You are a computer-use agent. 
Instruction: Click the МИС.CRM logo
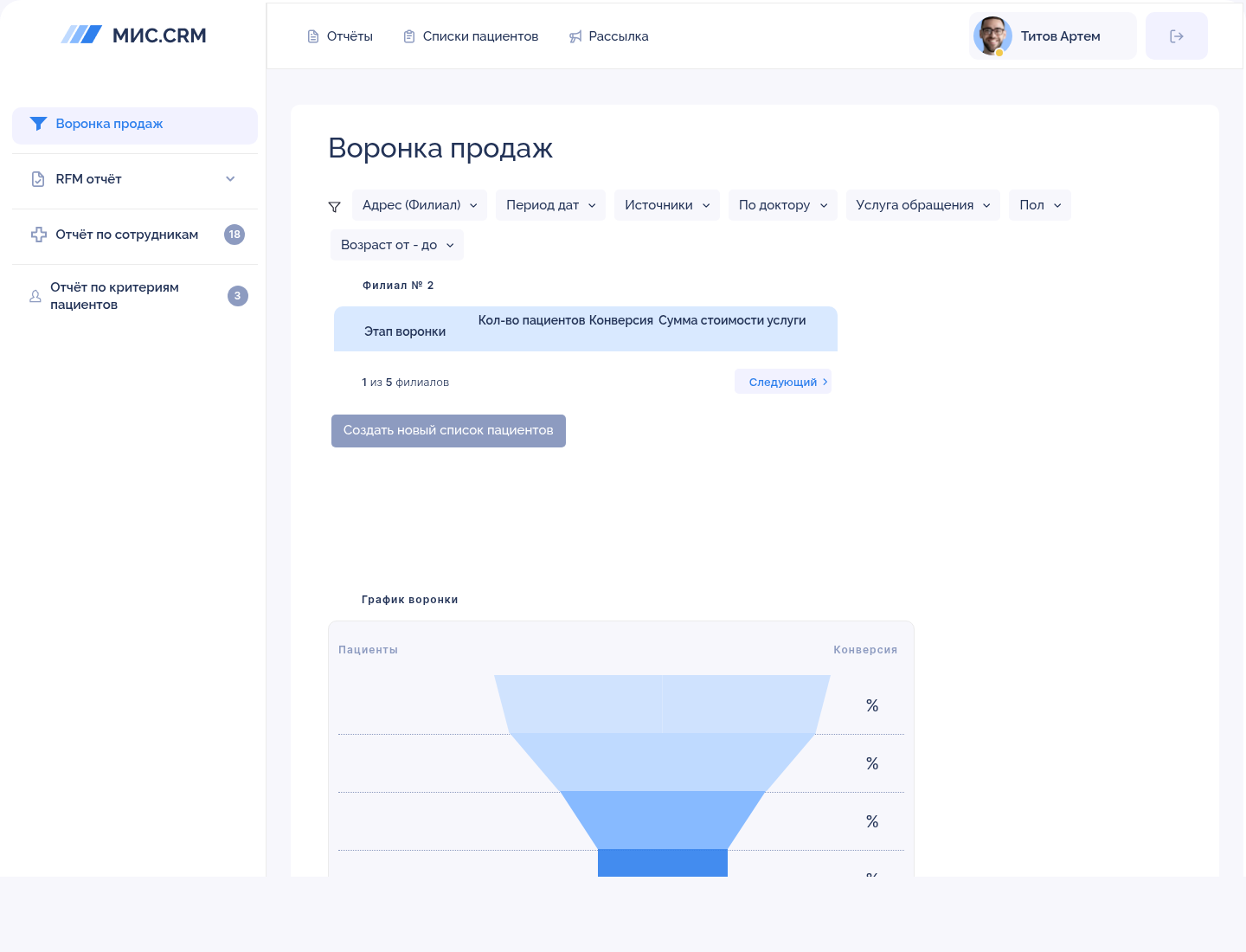point(133,35)
